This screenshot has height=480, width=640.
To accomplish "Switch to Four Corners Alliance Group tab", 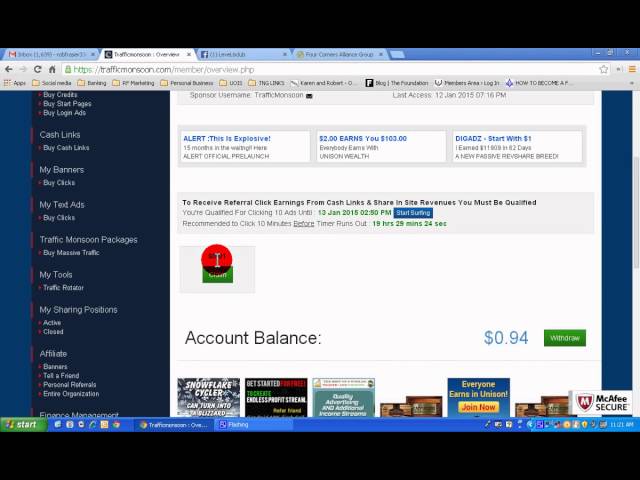I will click(340, 54).
